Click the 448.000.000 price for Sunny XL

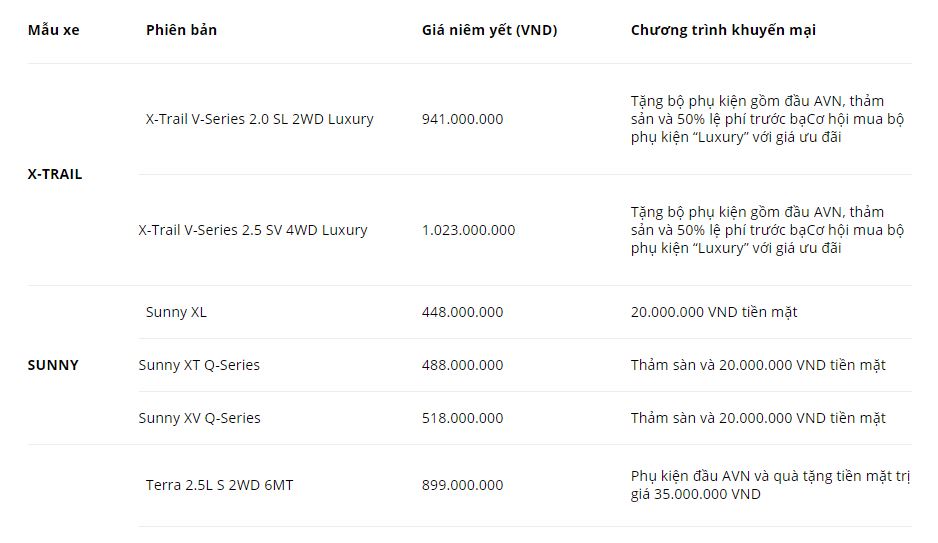(462, 312)
